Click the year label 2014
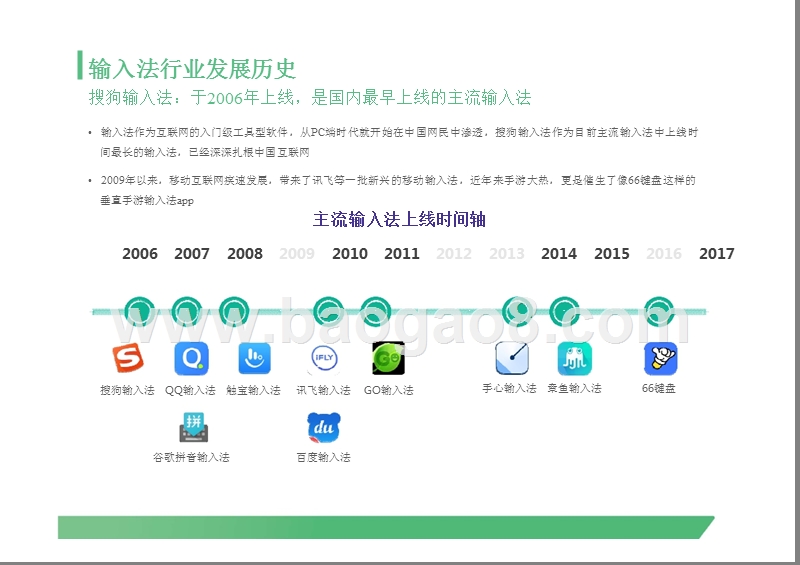 (559, 254)
